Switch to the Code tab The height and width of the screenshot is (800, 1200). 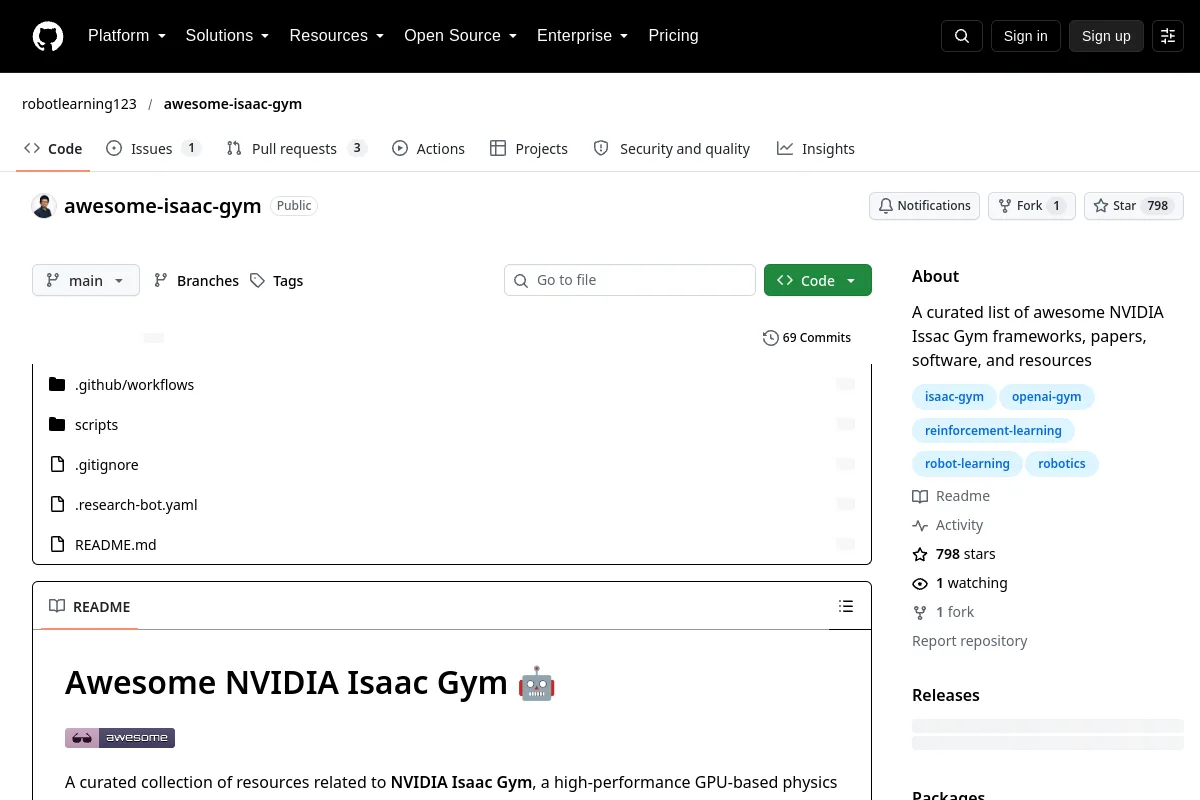point(53,149)
